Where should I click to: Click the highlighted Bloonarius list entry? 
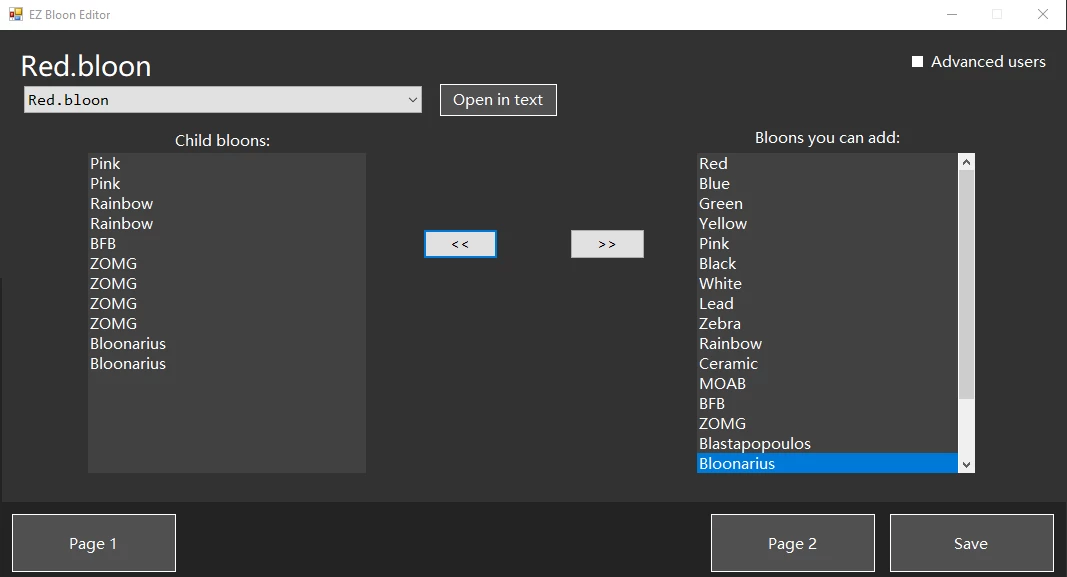[x=827, y=463]
